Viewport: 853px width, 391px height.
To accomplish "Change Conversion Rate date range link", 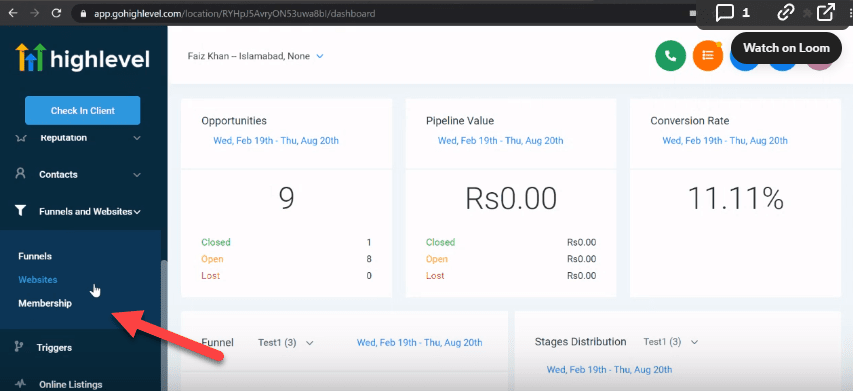I will coord(725,140).
